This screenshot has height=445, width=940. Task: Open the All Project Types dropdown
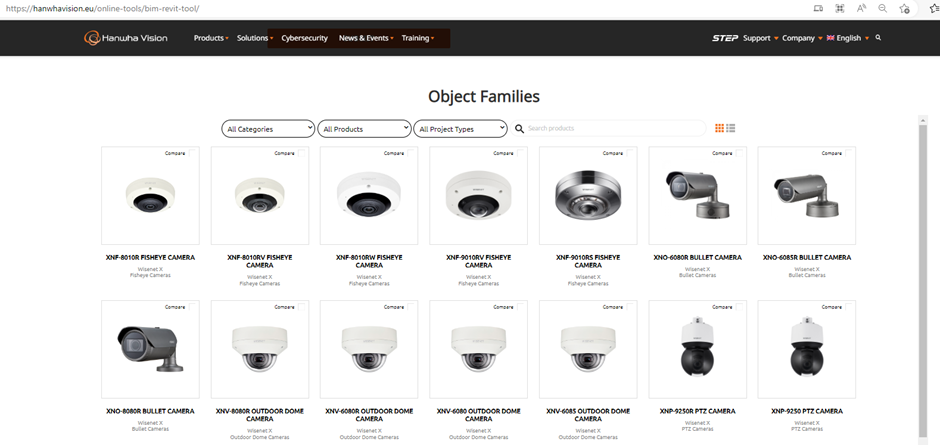pyautogui.click(x=461, y=129)
